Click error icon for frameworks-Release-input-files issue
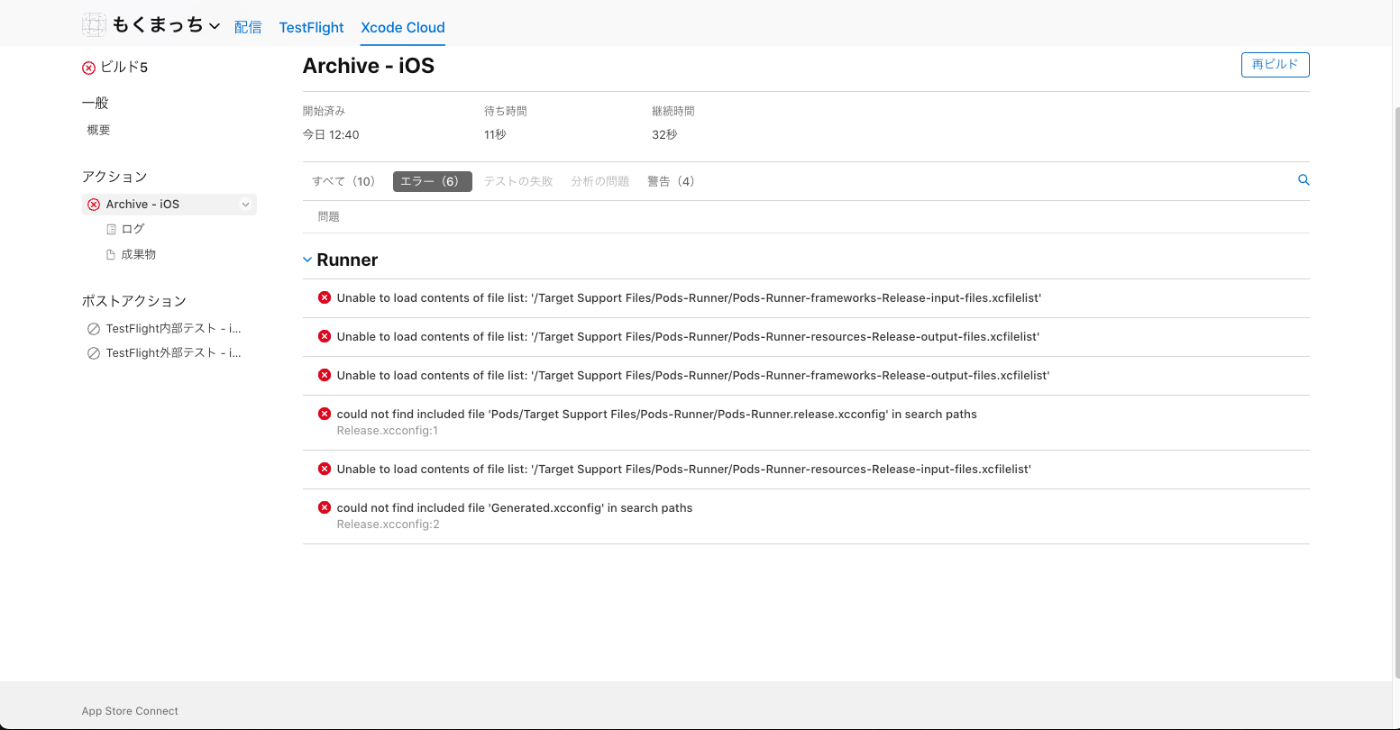 [324, 297]
